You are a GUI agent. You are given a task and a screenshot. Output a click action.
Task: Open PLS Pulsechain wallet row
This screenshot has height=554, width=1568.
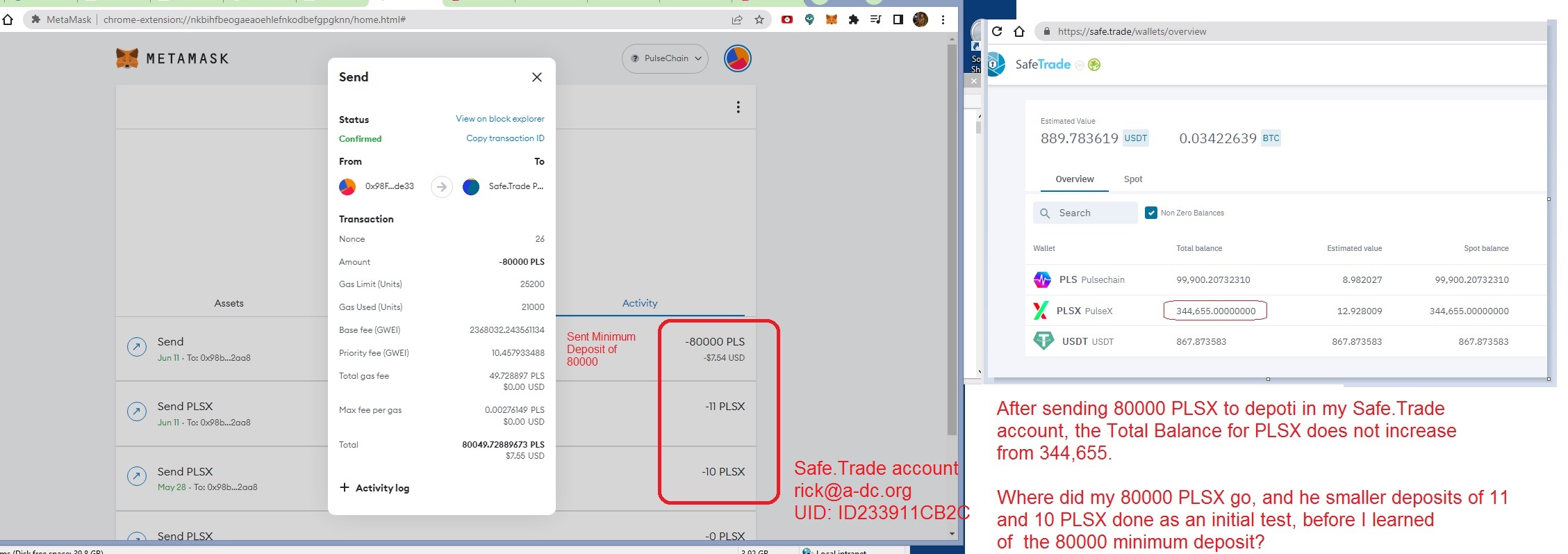pos(1285,279)
